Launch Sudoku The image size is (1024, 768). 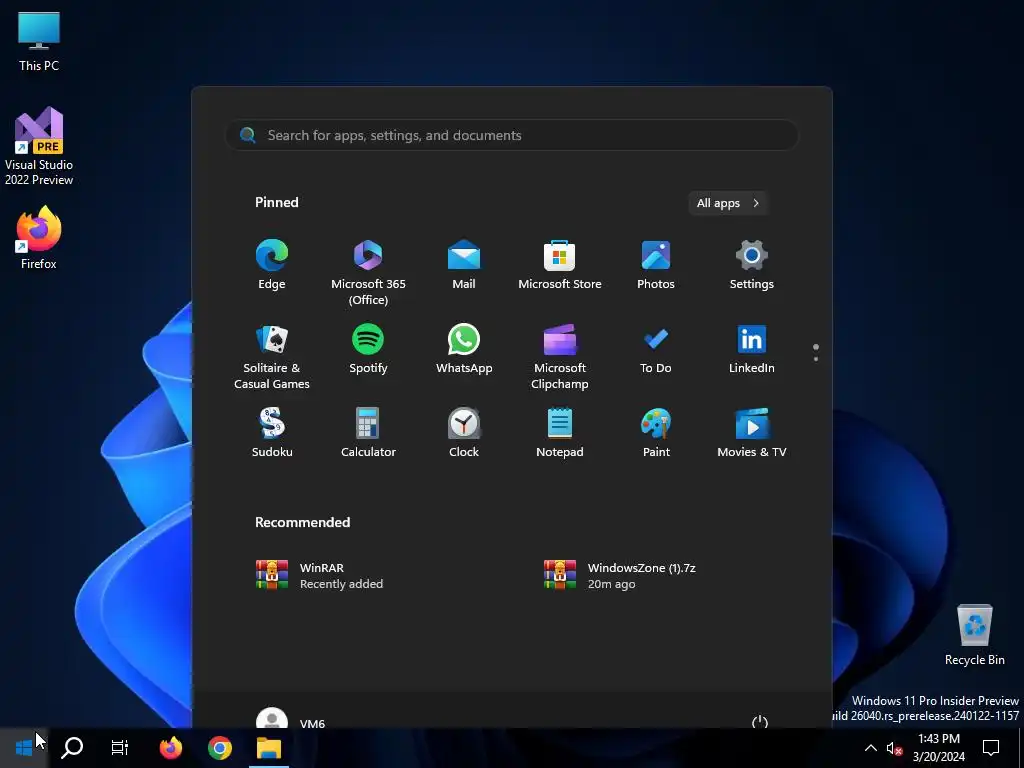click(272, 432)
